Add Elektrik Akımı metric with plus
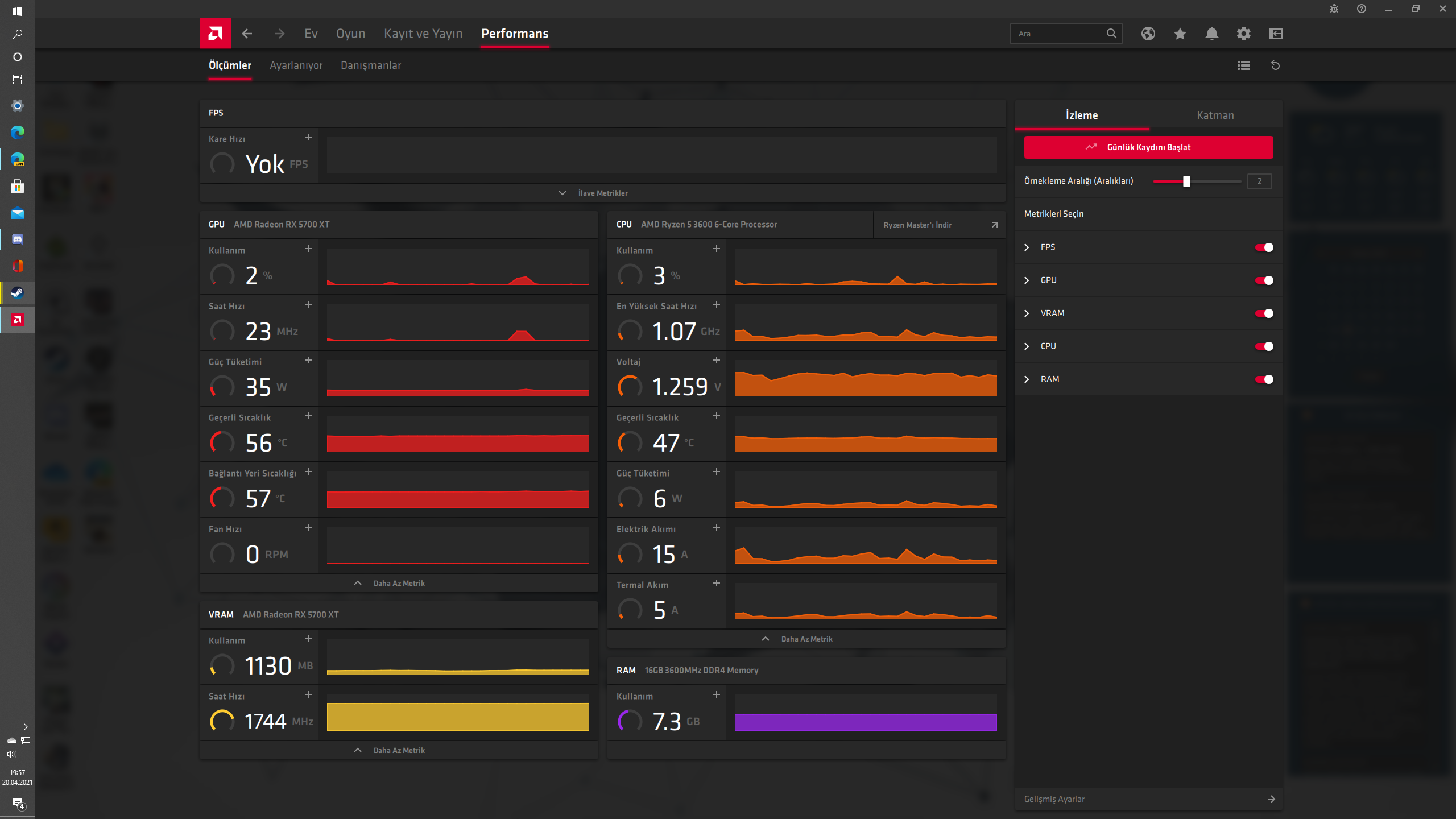 pyautogui.click(x=717, y=527)
